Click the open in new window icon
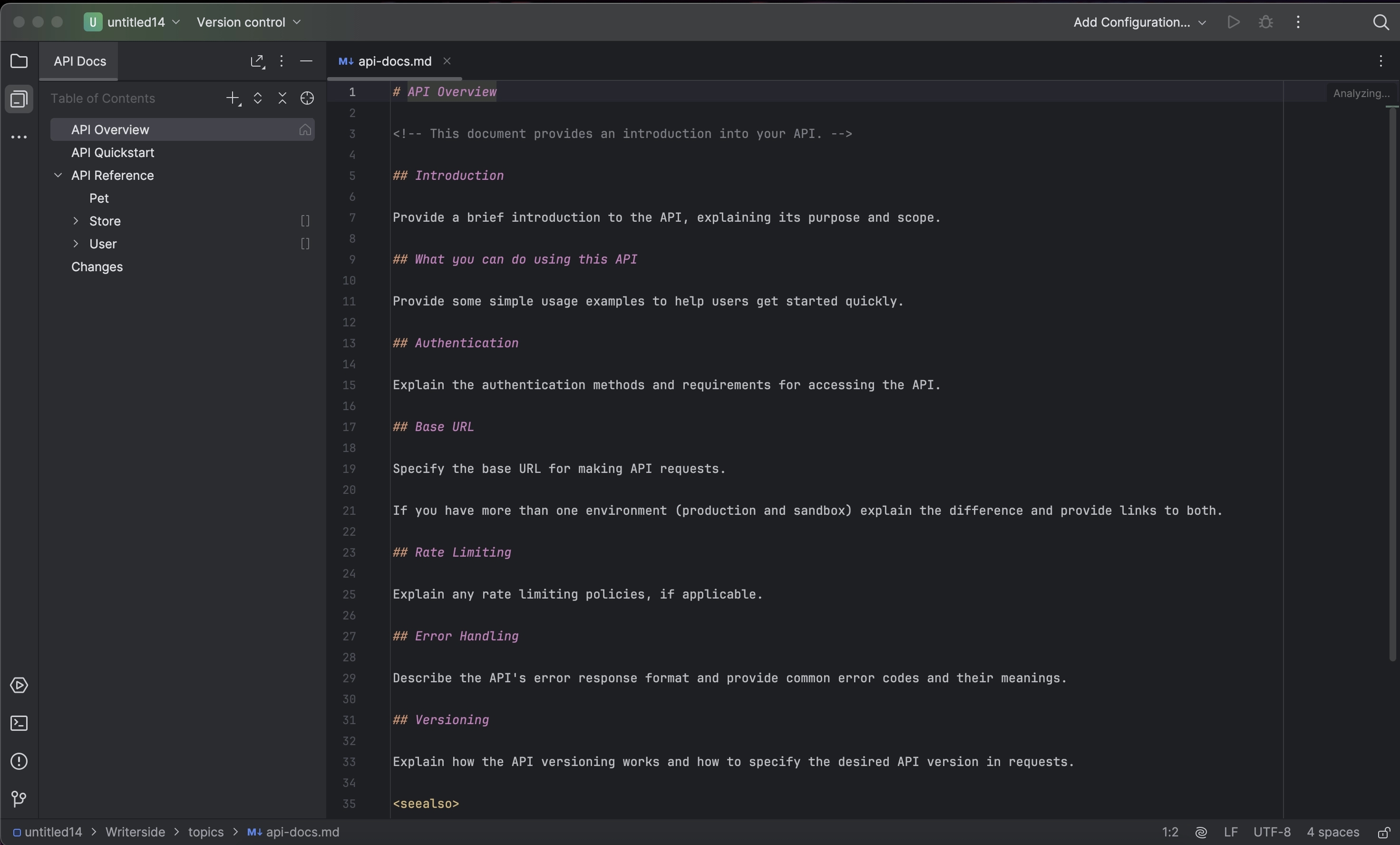Viewport: 1400px width, 845px height. [257, 61]
